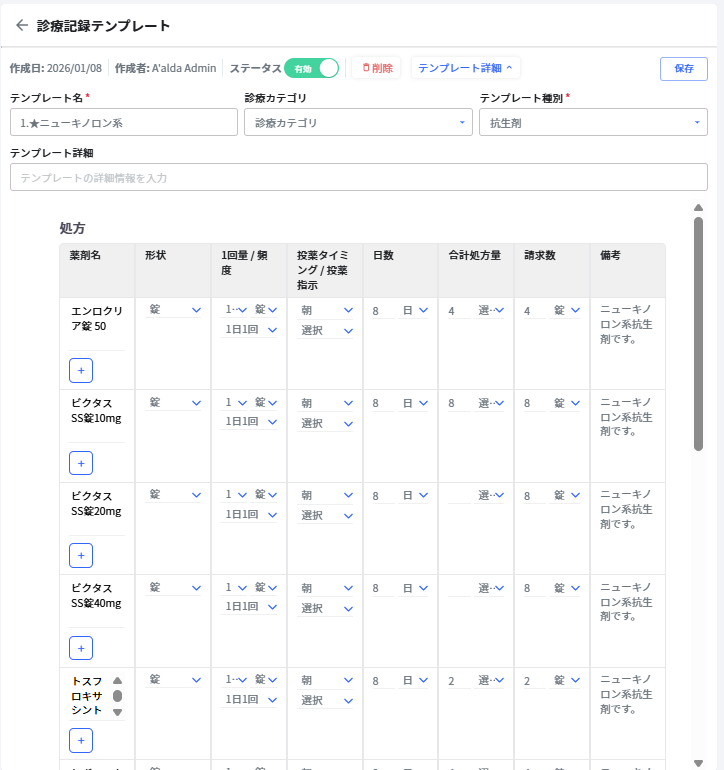
Task: Open 形状 dropdown for ビクタスSS錠10mg
Action: (x=173, y=403)
